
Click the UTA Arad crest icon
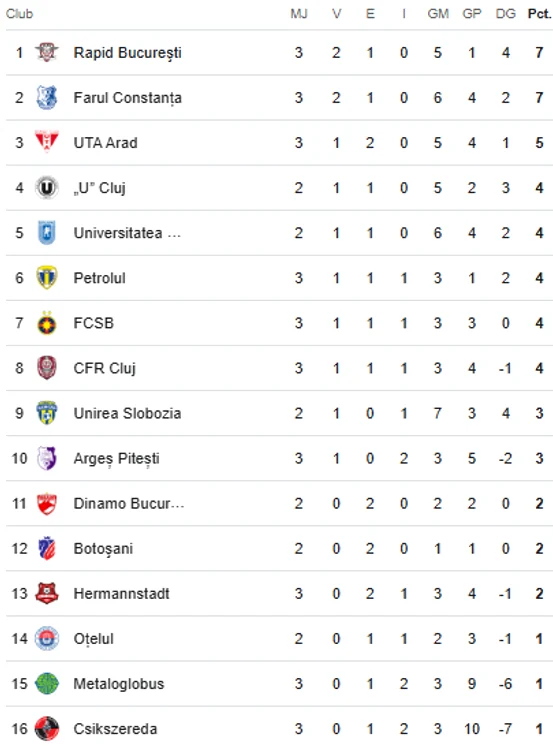click(47, 142)
